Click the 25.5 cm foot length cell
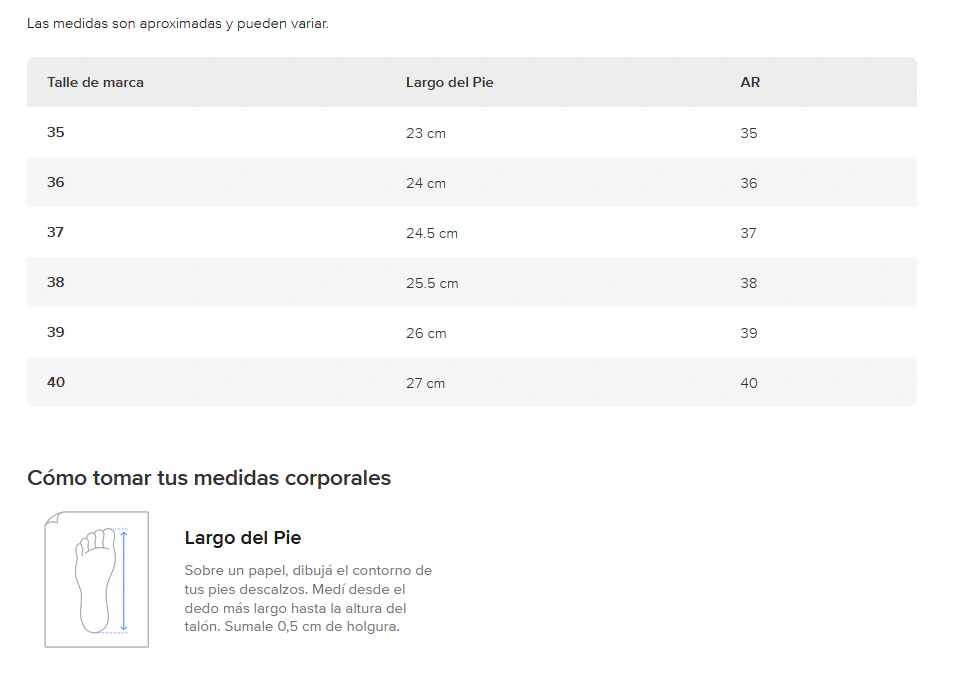This screenshot has height=689, width=977. pos(432,283)
